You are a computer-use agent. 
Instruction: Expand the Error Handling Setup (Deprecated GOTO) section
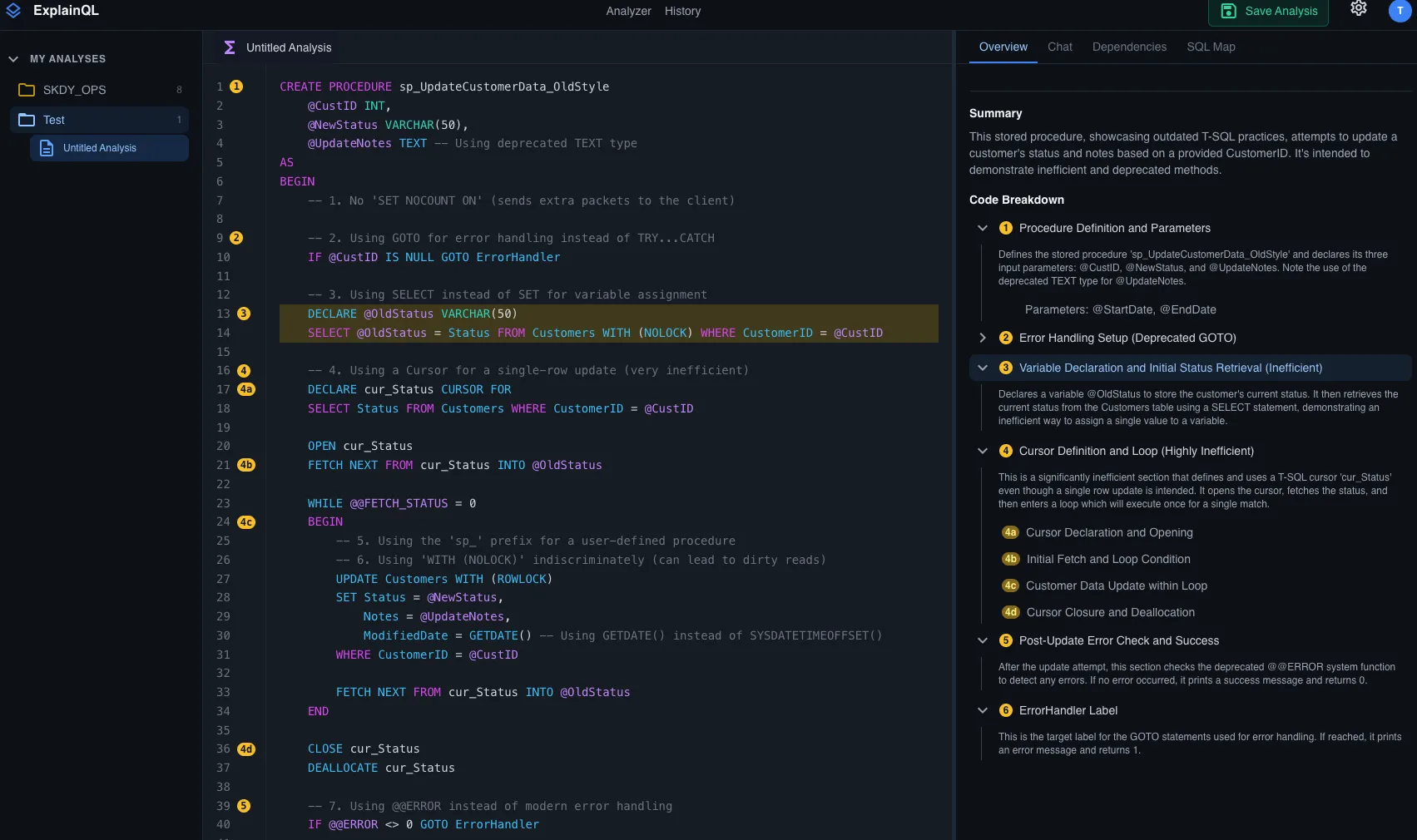click(x=982, y=338)
